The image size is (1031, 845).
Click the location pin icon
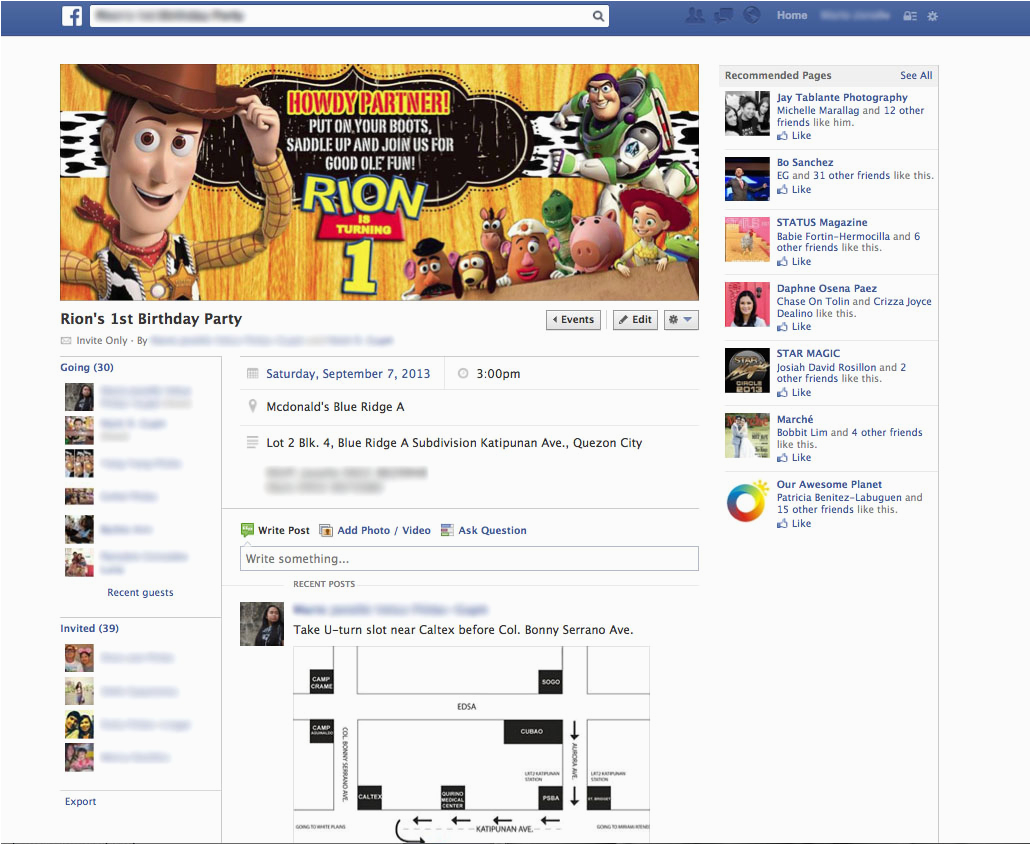pos(252,406)
